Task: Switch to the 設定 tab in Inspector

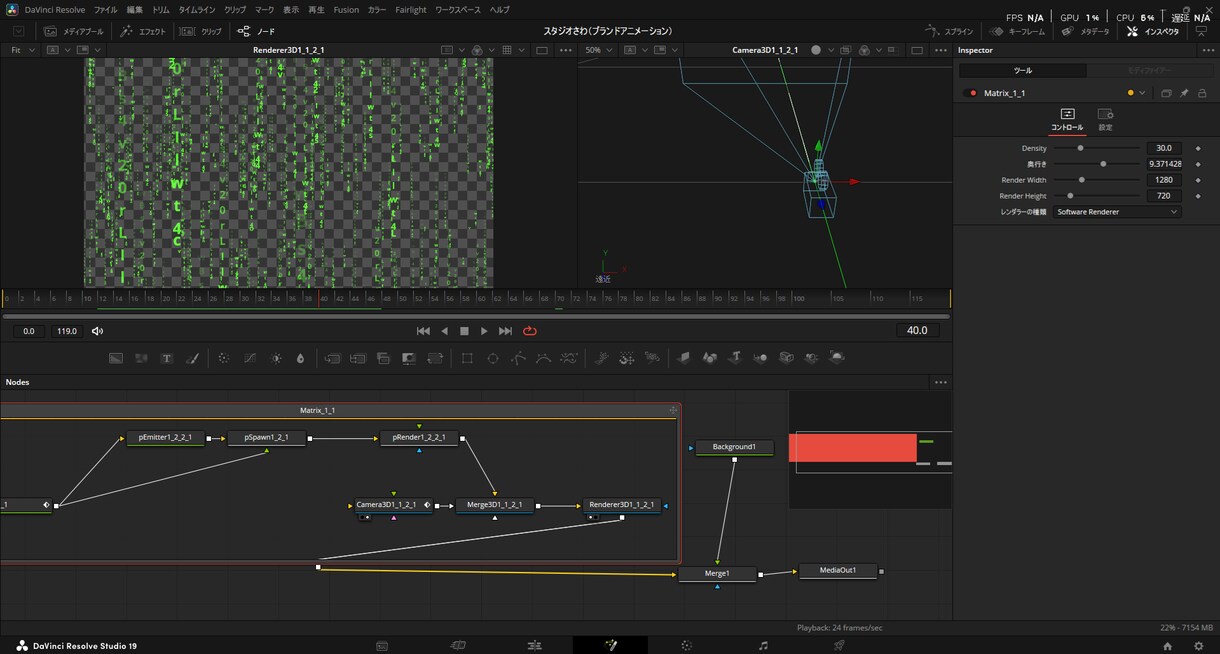Action: [x=1105, y=119]
